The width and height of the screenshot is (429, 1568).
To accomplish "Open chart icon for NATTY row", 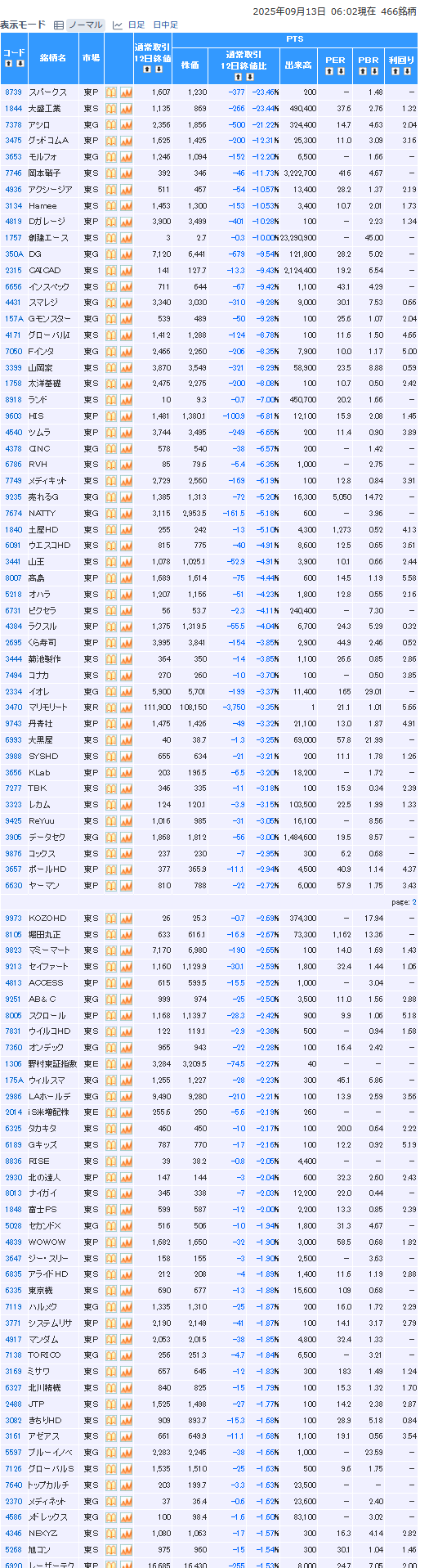I will [x=126, y=514].
